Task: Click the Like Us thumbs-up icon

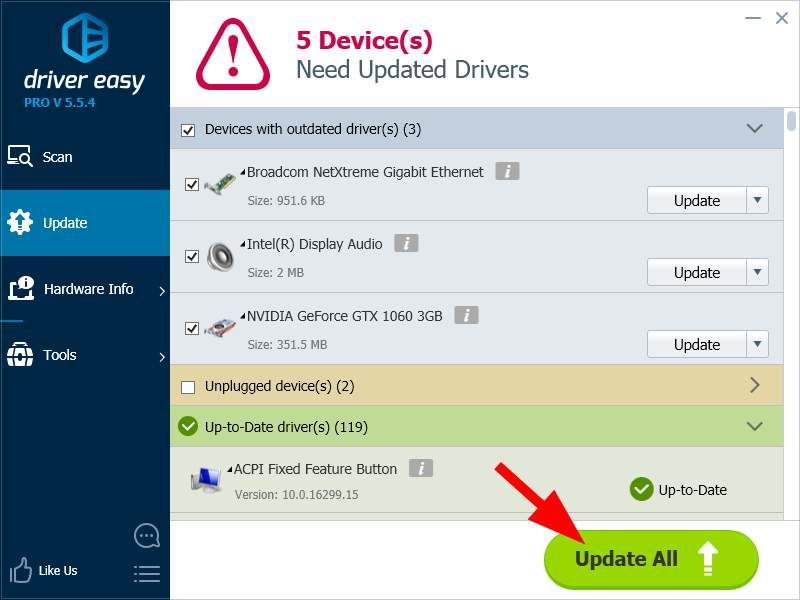Action: tap(21, 571)
